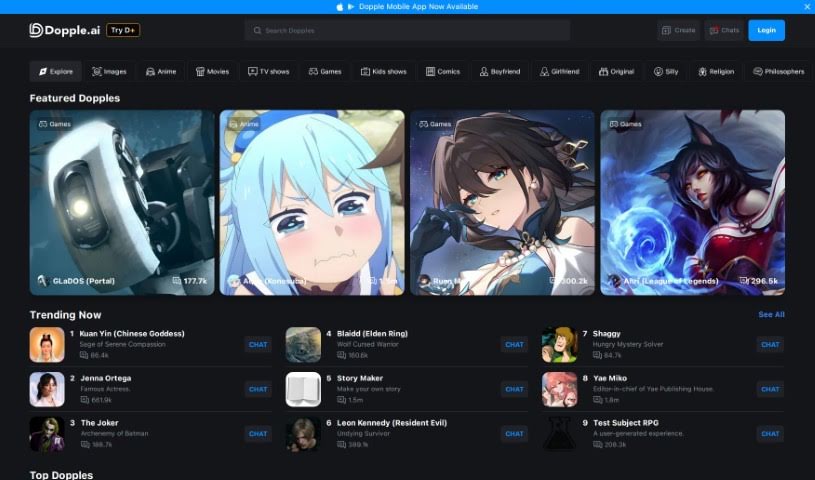
Task: Chat with Story Maker
Action: pyautogui.click(x=514, y=390)
